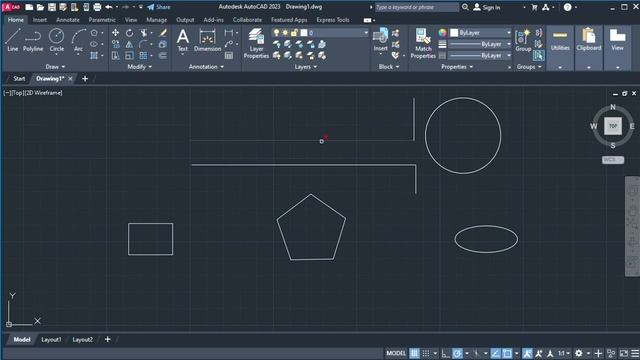The image size is (640, 360).
Task: Click the Group tool
Action: click(523, 40)
